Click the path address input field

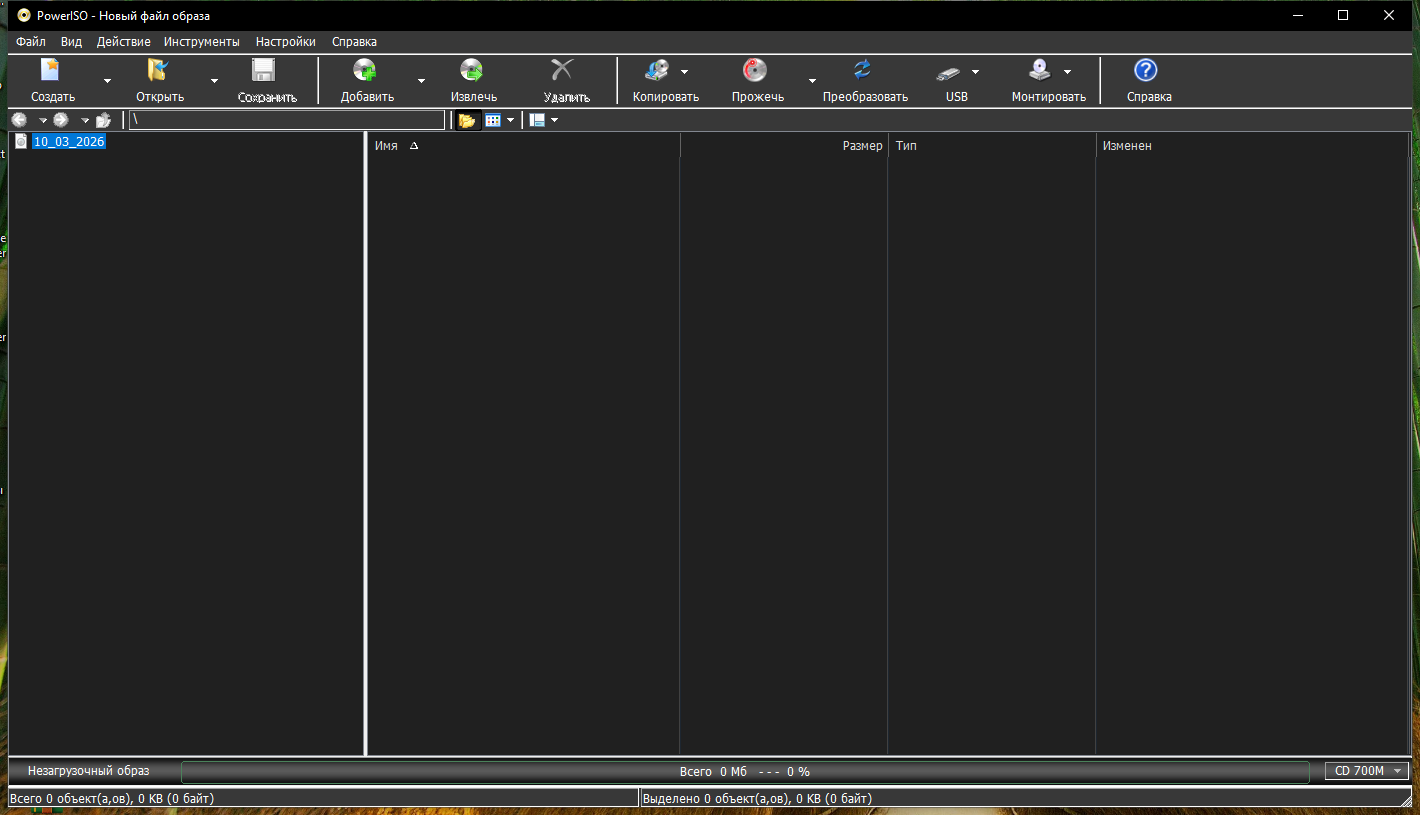point(287,120)
